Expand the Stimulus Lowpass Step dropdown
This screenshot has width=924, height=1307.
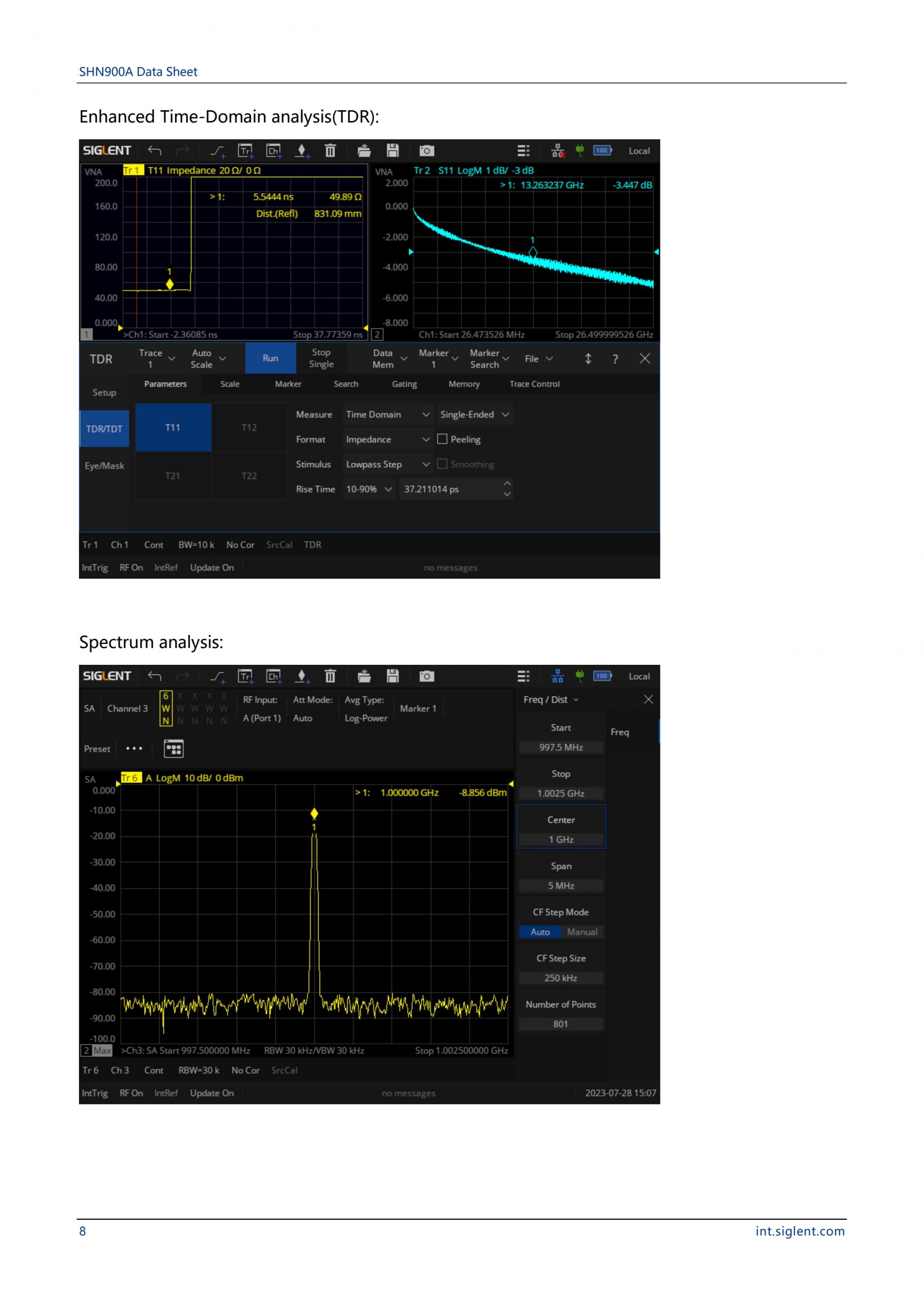pyautogui.click(x=387, y=465)
